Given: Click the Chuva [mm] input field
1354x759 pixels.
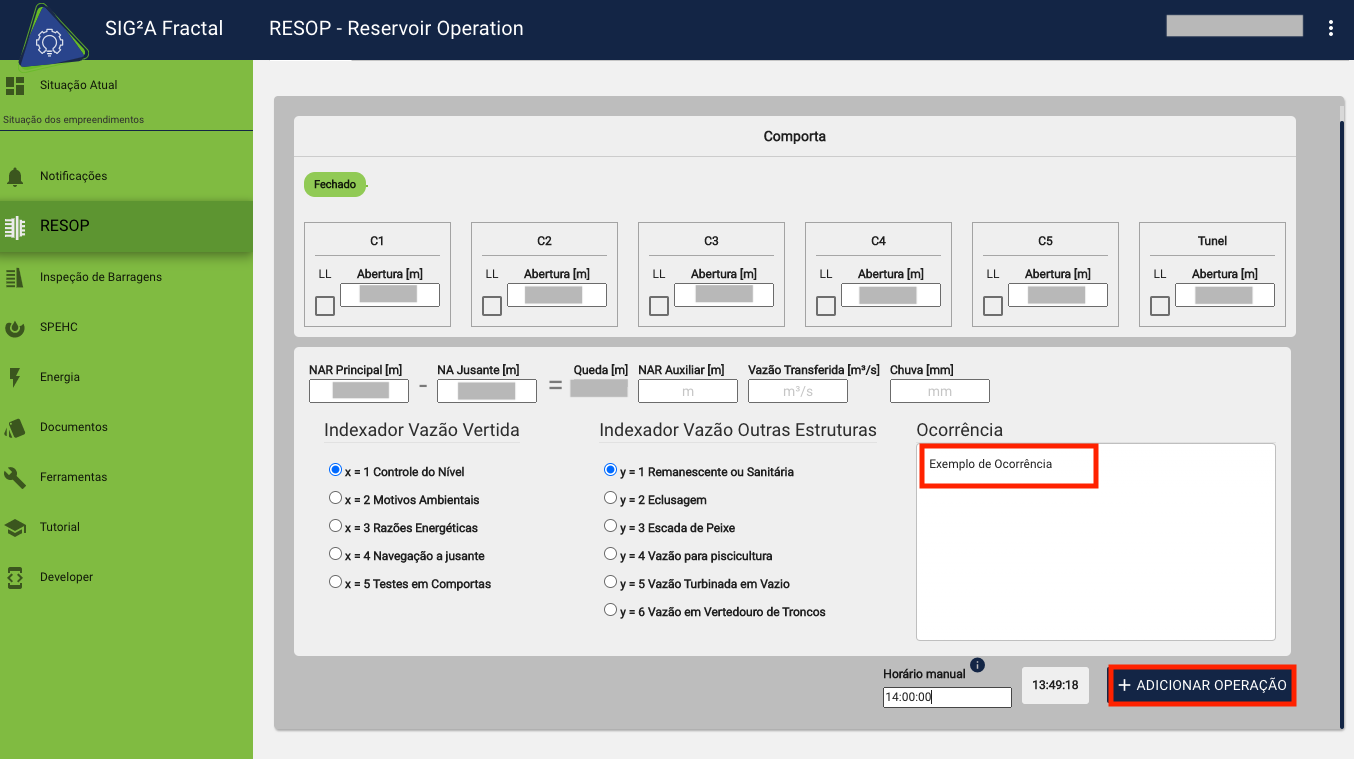Looking at the screenshot, I should point(939,392).
